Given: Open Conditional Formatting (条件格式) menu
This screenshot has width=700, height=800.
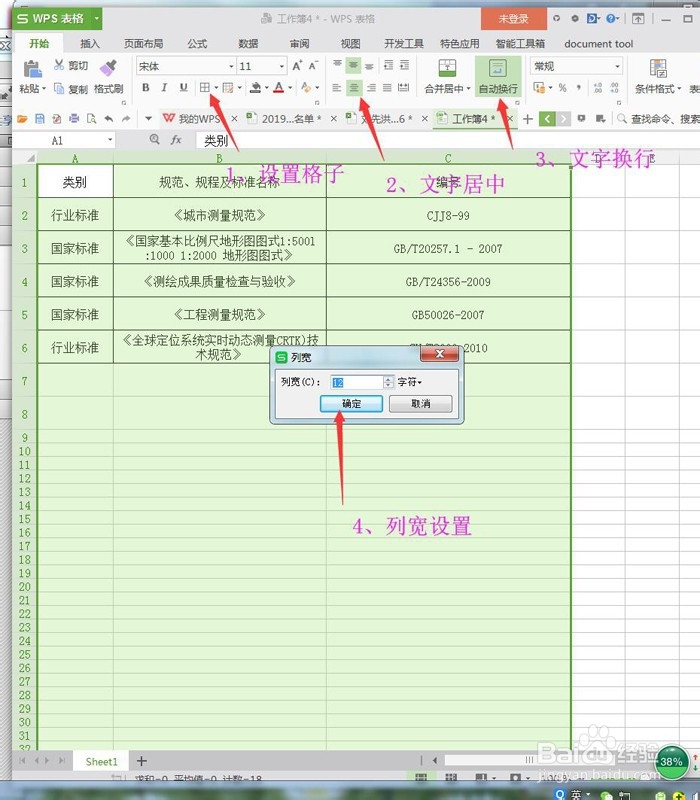Looking at the screenshot, I should 658,77.
